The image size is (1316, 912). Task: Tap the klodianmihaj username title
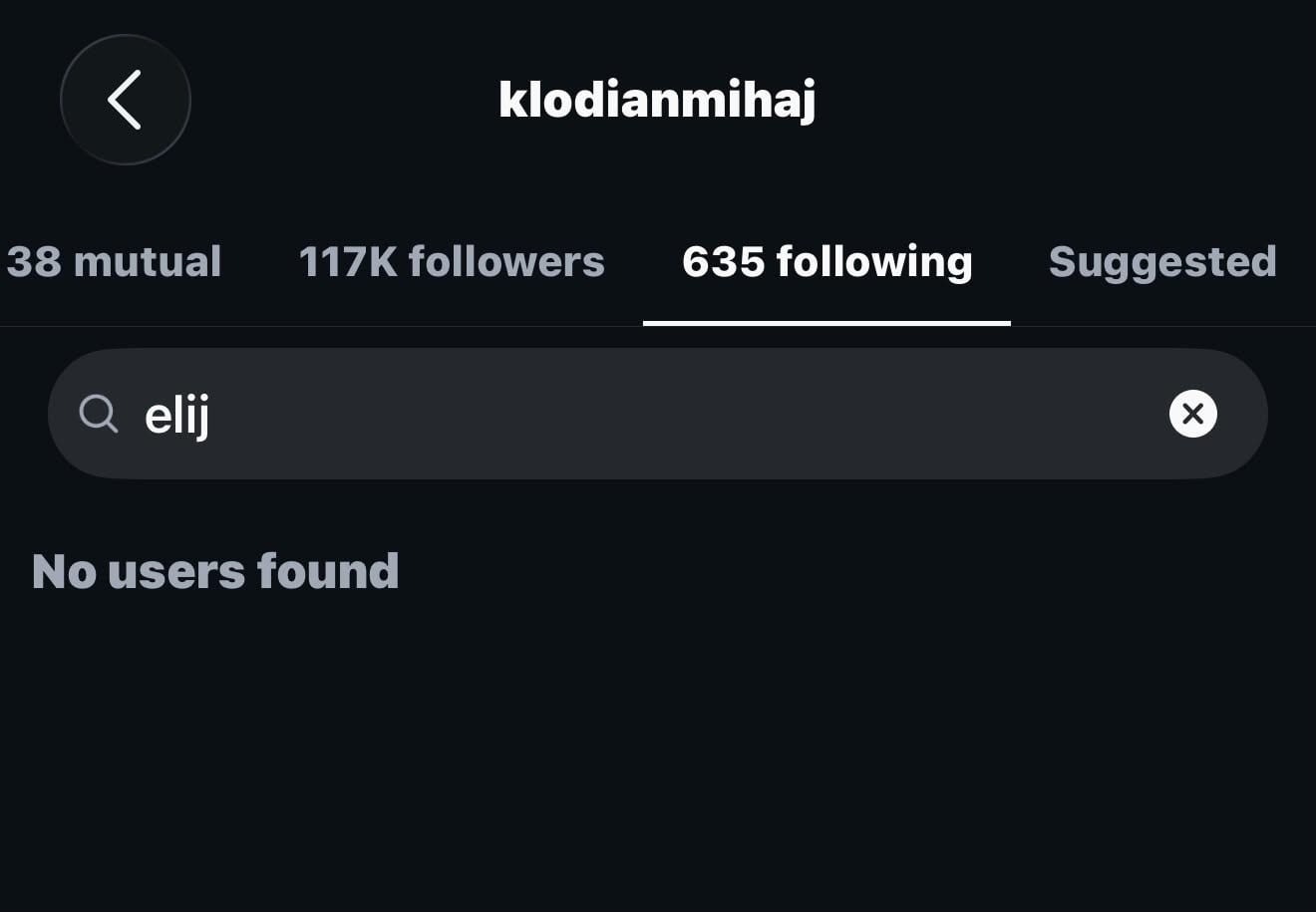pos(657,100)
